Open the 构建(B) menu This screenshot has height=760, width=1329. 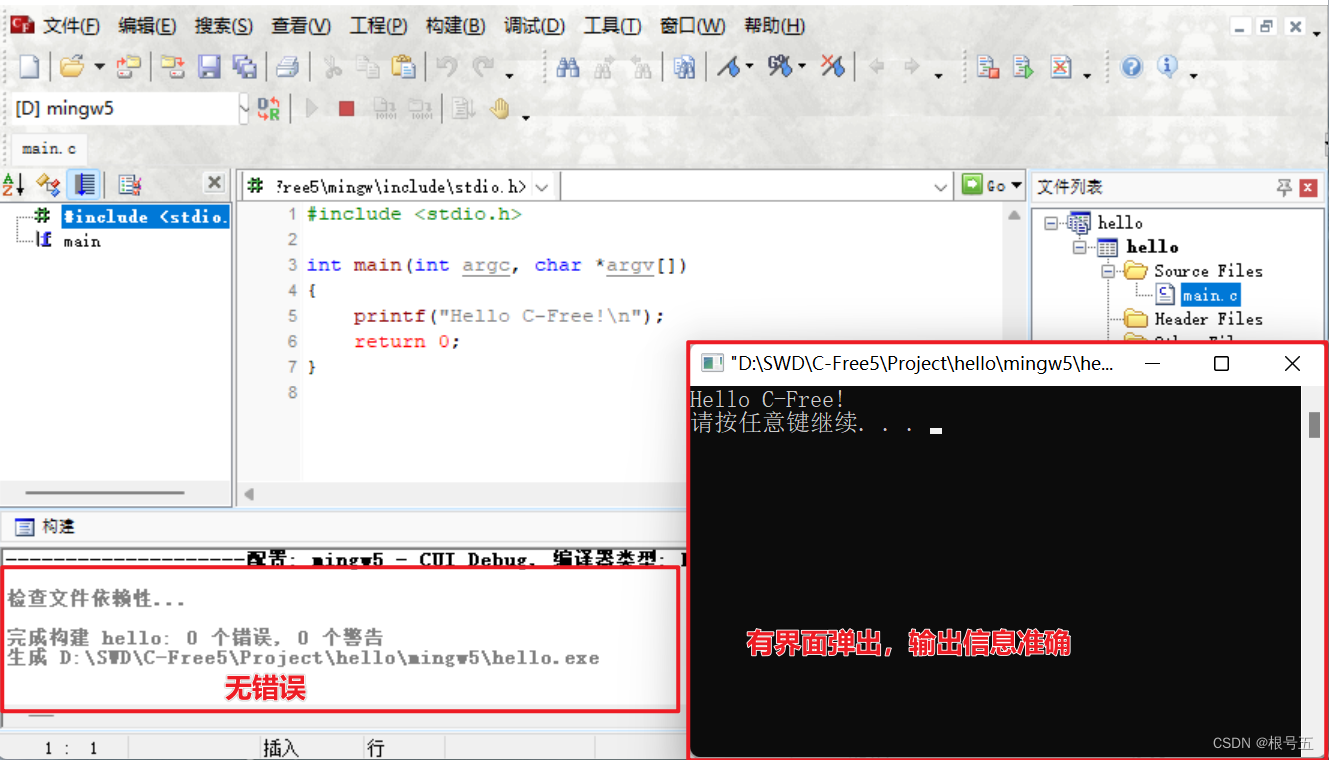[455, 26]
